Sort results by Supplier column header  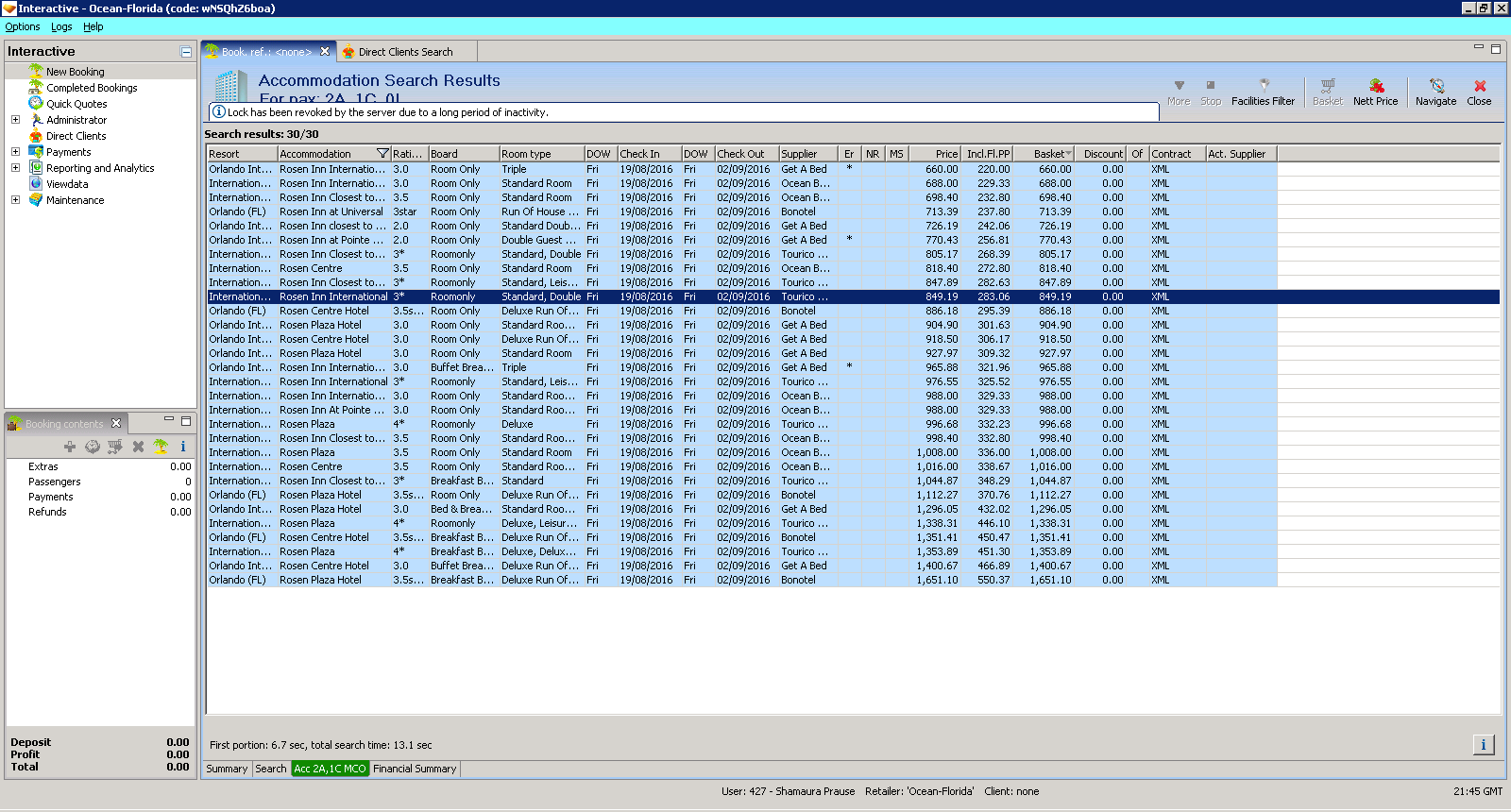pos(808,154)
